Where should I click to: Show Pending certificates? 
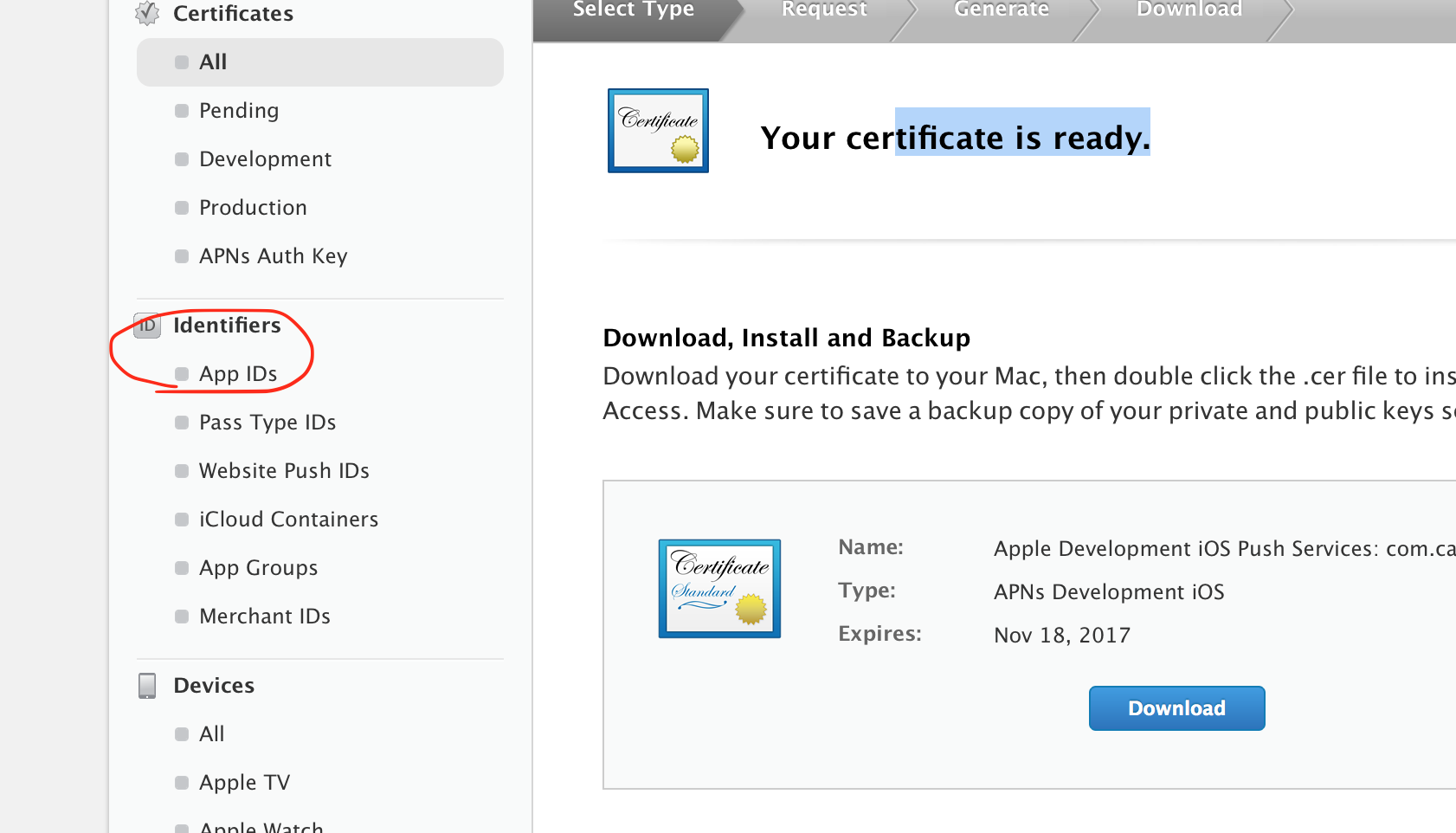point(239,111)
